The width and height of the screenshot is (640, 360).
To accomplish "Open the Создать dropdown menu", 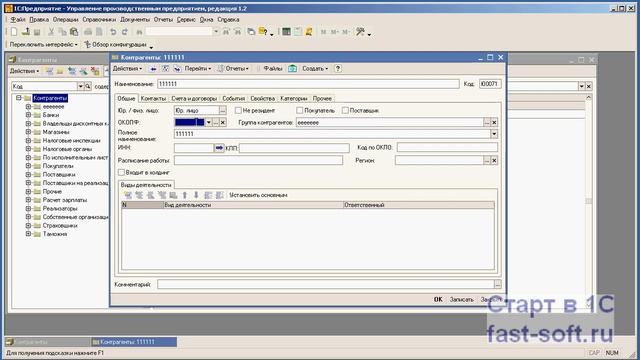I will tap(315, 69).
